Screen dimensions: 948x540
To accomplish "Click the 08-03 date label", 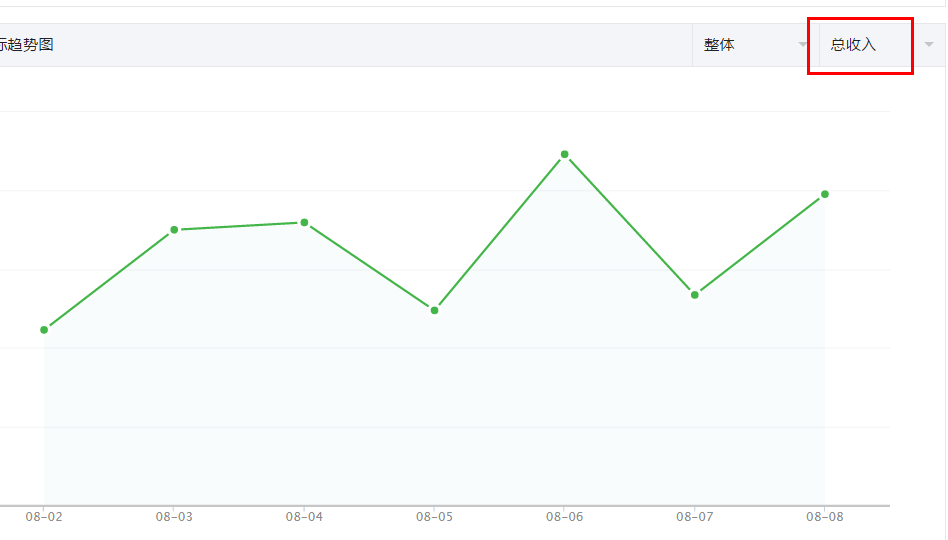I will point(174,517).
